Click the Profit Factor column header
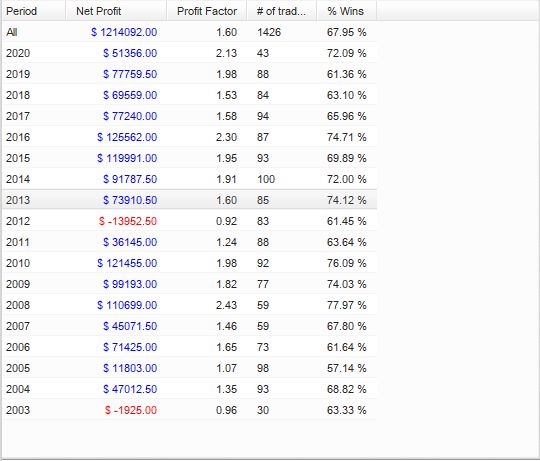 click(207, 11)
